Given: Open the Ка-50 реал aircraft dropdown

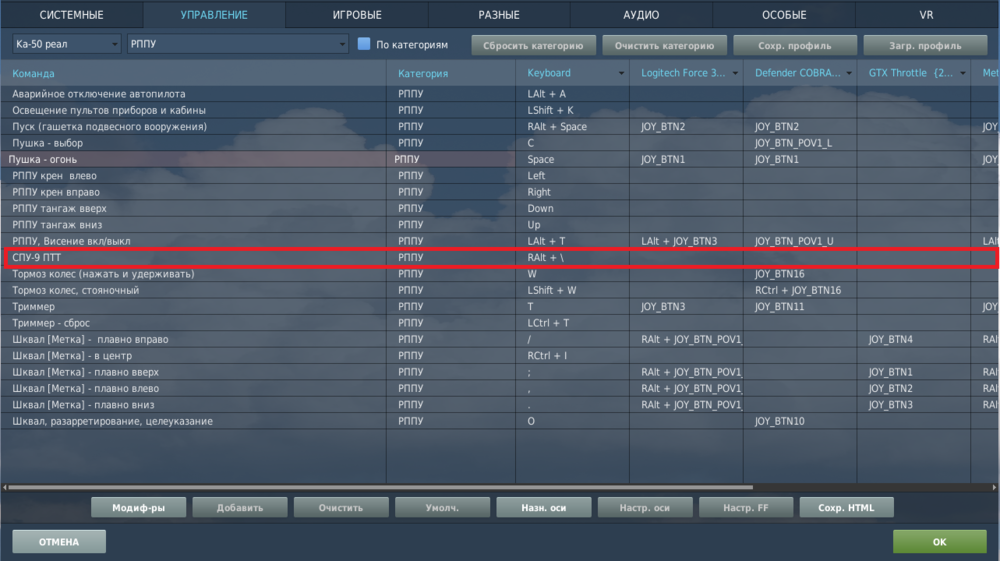Looking at the screenshot, I should pos(66,44).
